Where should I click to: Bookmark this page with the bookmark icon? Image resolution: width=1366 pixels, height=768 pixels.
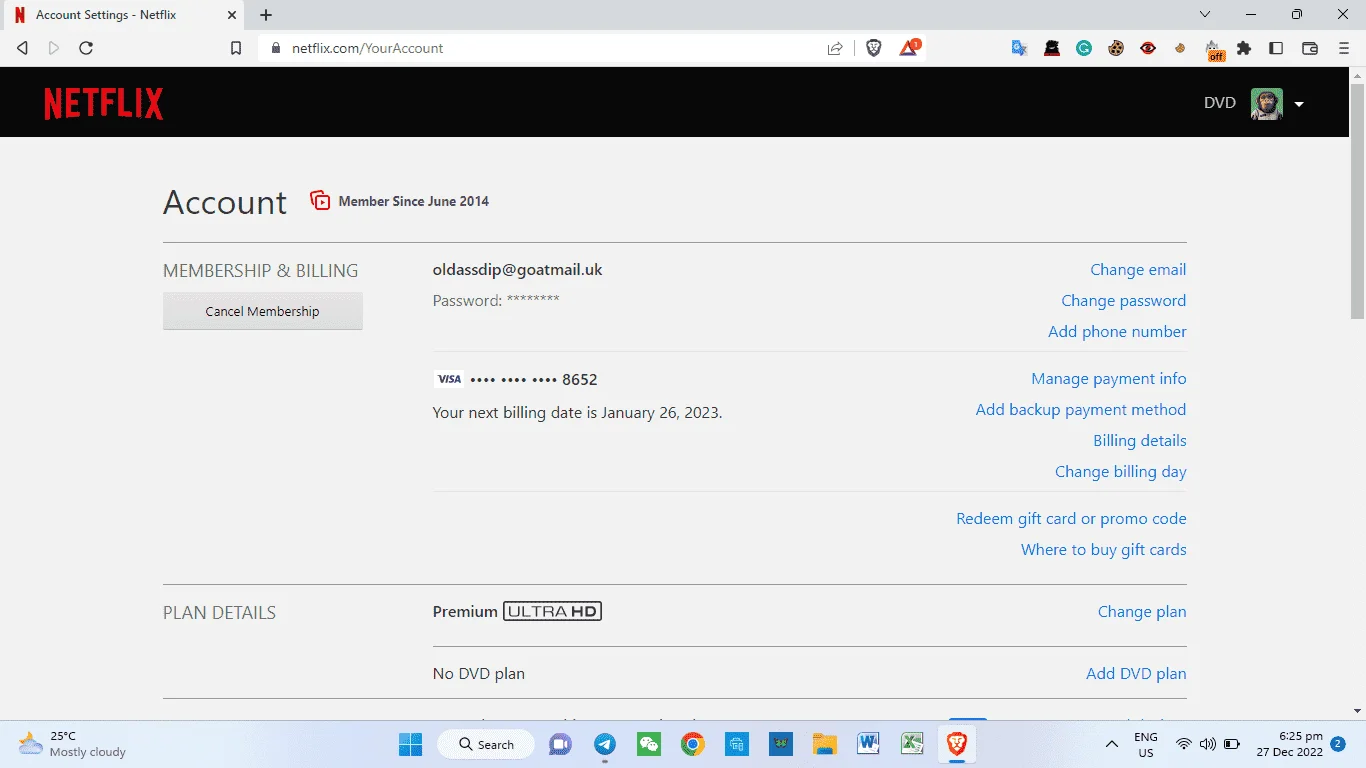(x=236, y=48)
